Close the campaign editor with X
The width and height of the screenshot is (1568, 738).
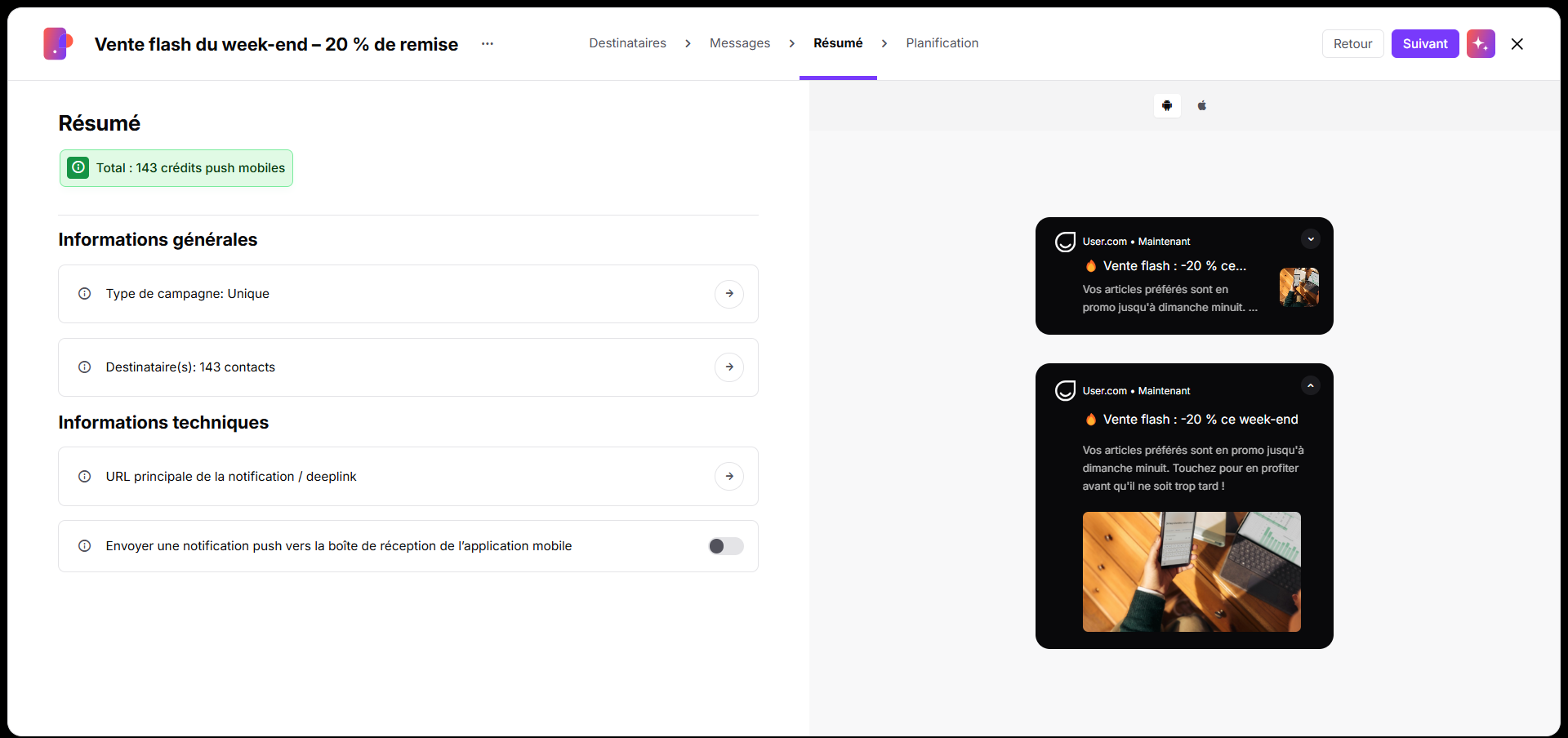pyautogui.click(x=1517, y=44)
